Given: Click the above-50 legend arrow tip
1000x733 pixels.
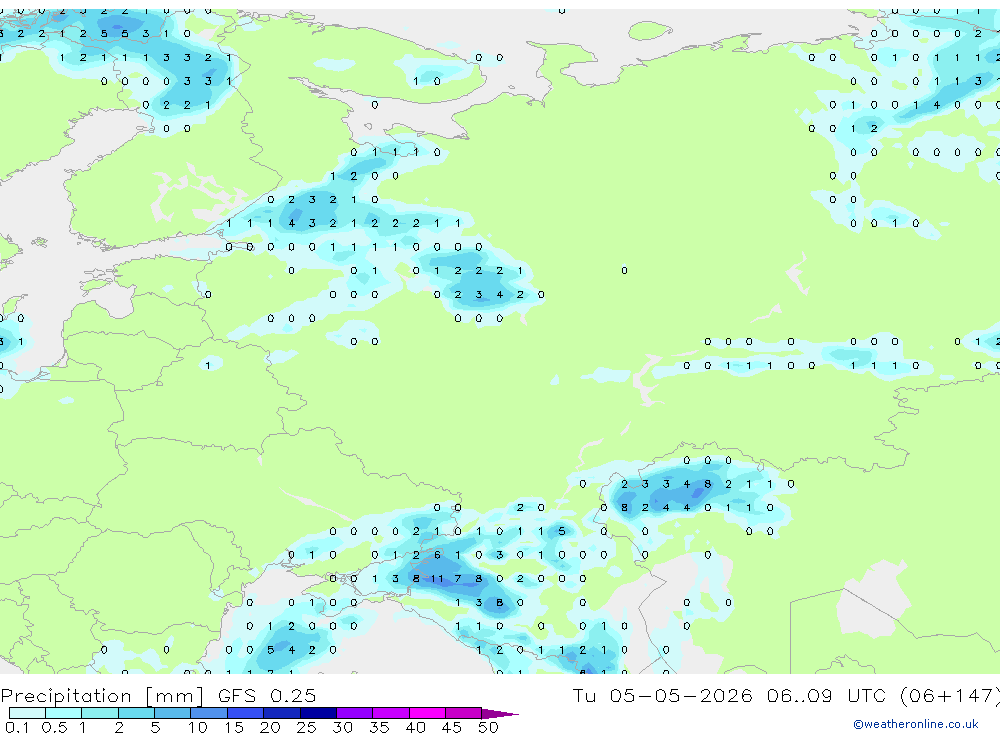Looking at the screenshot, I should pos(500,714).
